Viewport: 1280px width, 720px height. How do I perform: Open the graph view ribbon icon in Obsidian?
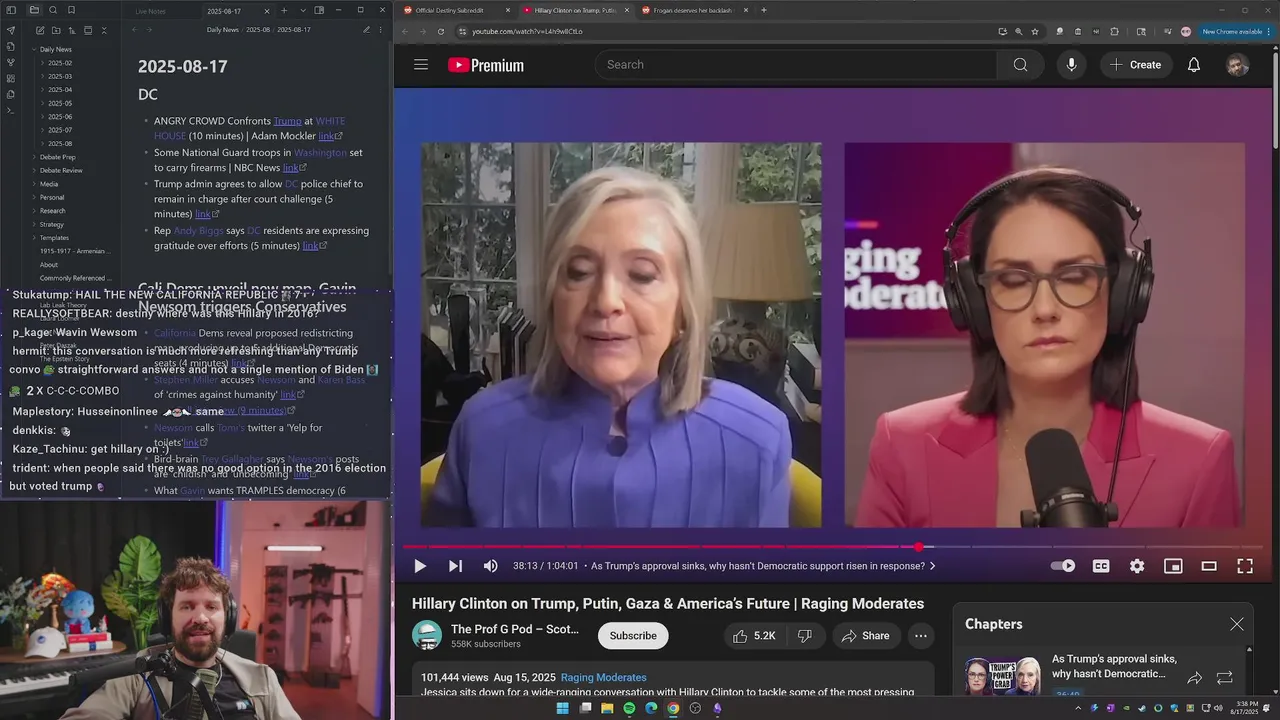(x=11, y=62)
